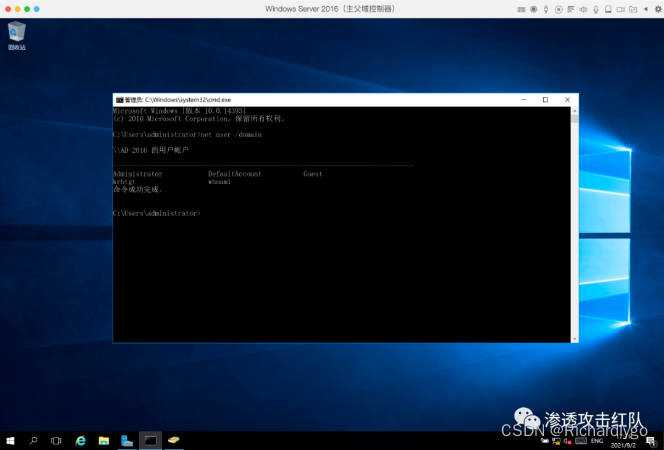Close the cmd.exe window
Image resolution: width=664 pixels, height=450 pixels.
567,100
